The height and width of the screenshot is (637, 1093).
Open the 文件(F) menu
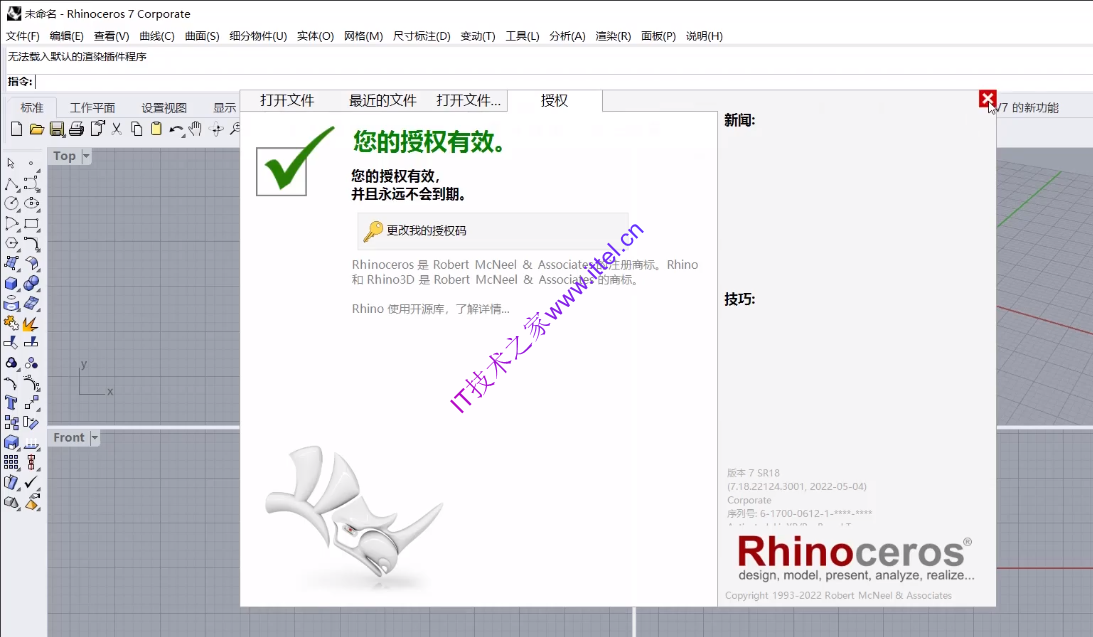pos(22,36)
